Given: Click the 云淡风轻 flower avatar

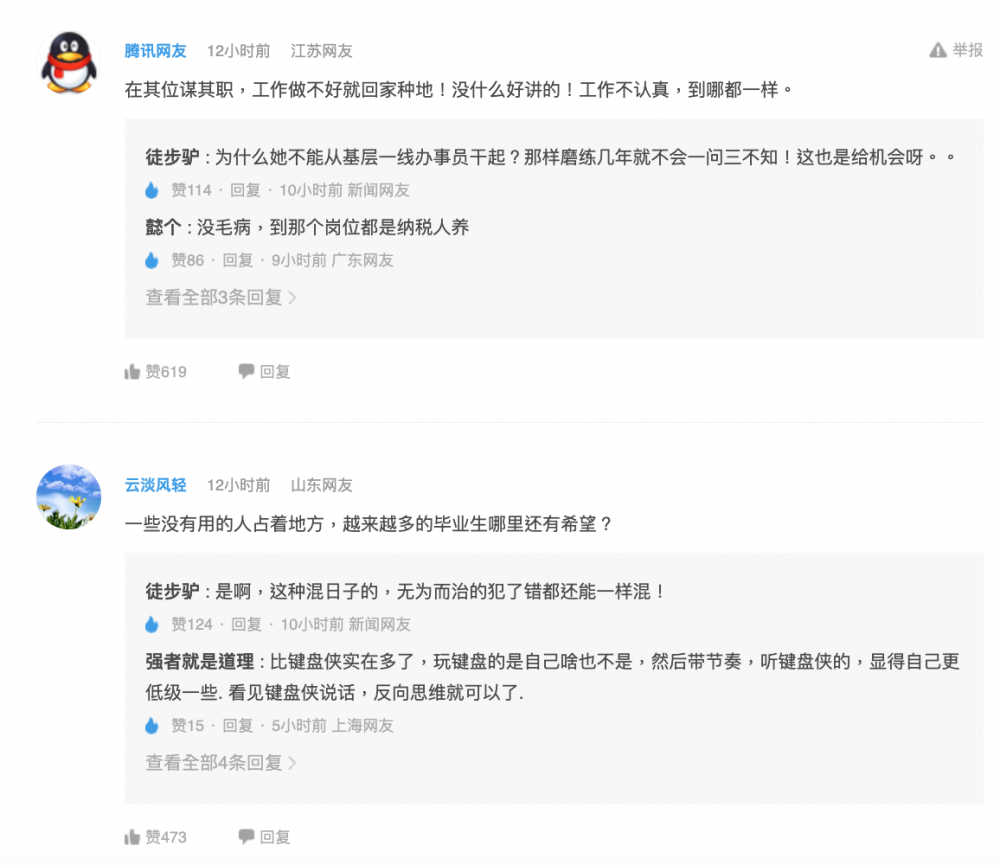Looking at the screenshot, I should point(69,496).
